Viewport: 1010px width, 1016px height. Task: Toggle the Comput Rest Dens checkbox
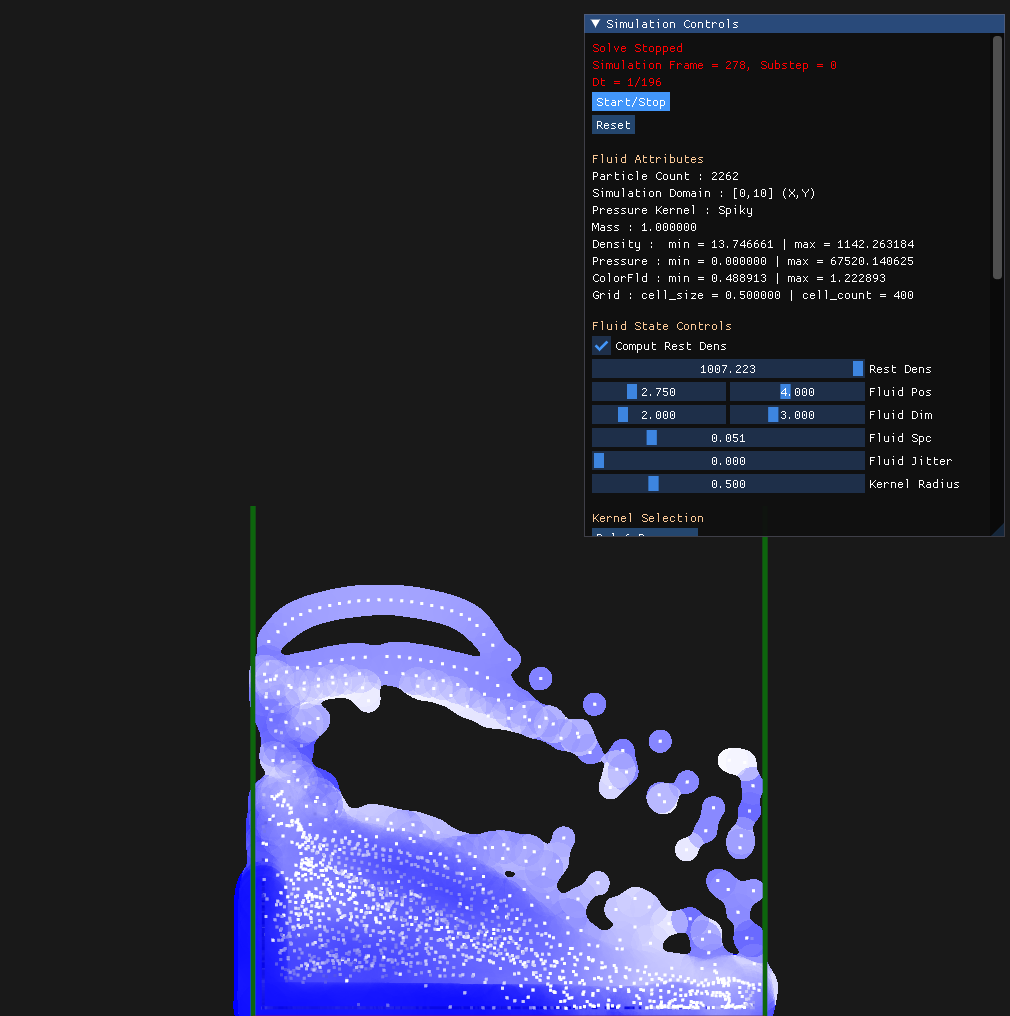[x=601, y=346]
